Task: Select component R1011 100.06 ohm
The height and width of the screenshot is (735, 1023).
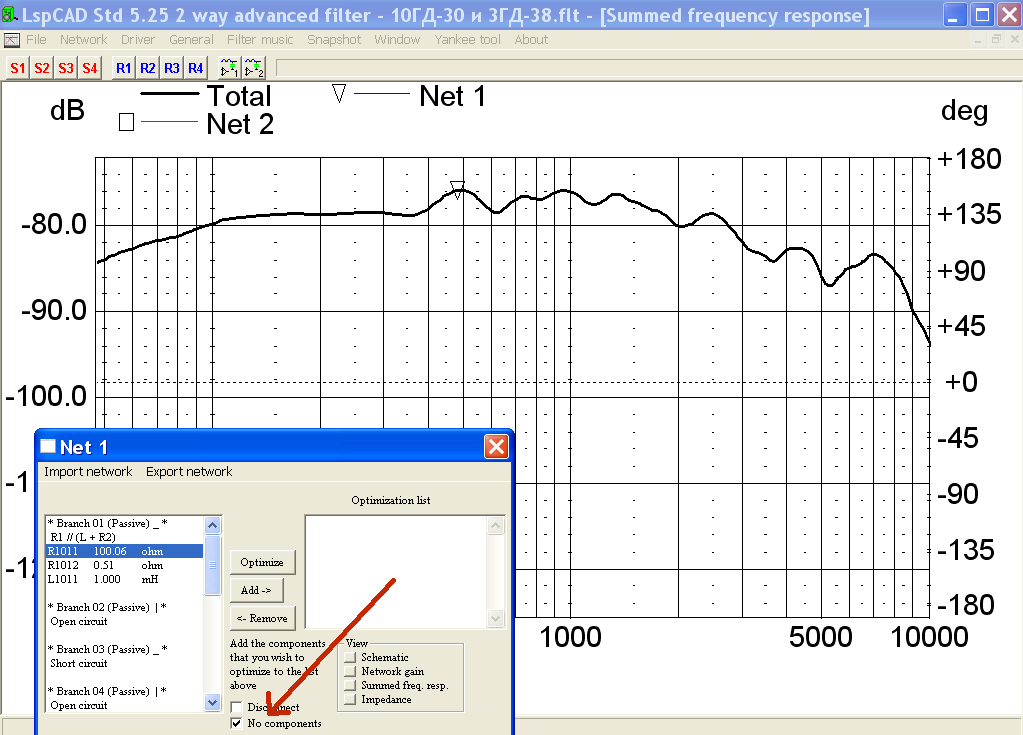Action: pos(125,551)
